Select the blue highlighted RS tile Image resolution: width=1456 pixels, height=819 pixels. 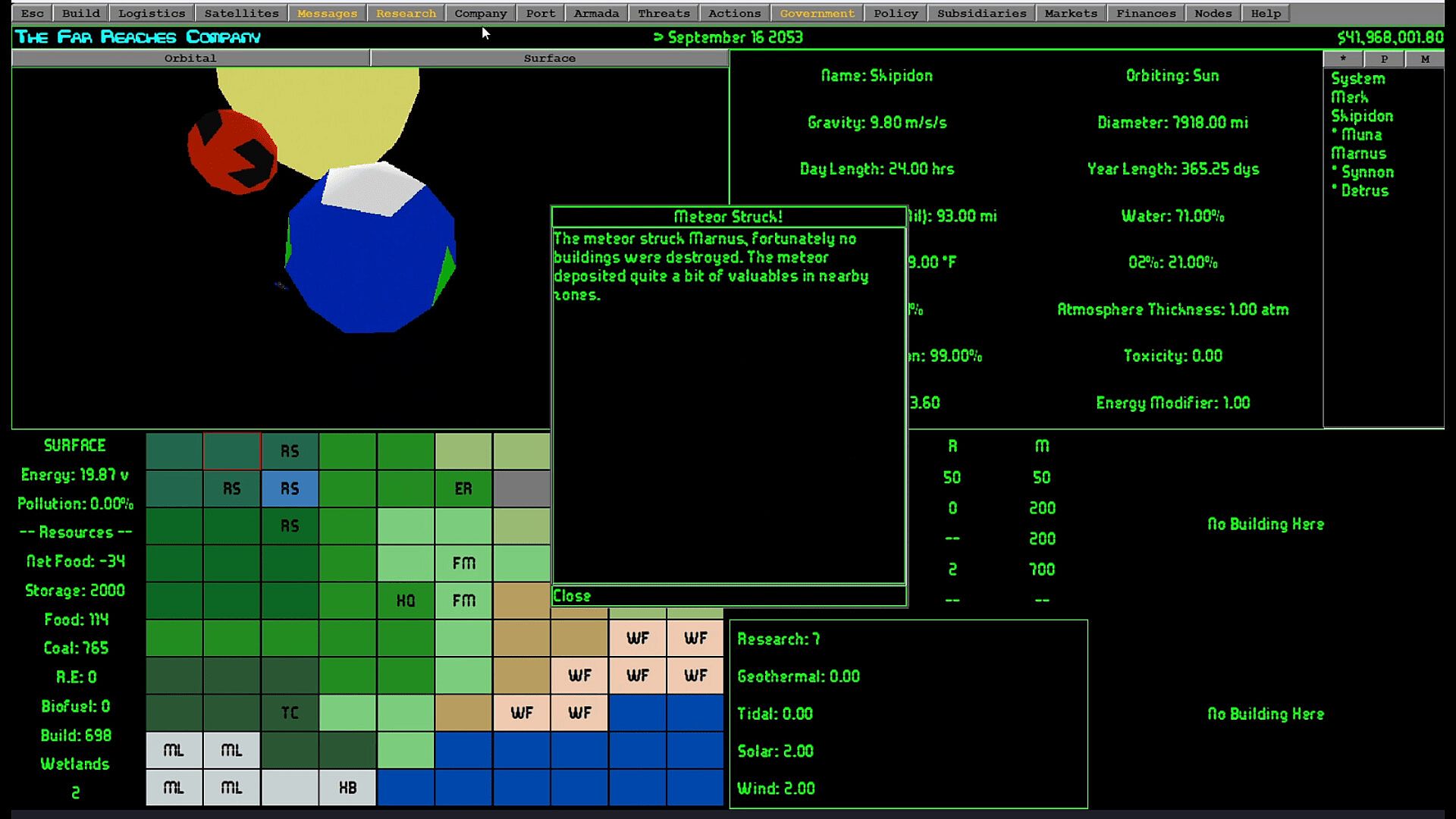pos(290,488)
